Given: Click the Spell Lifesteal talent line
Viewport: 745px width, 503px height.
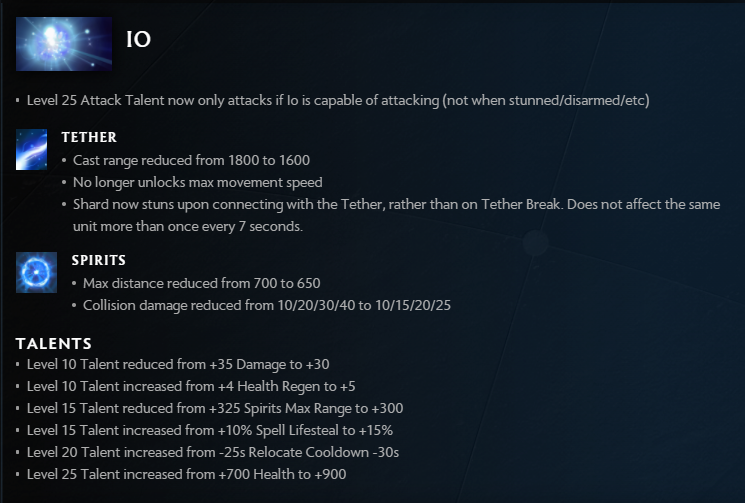Looking at the screenshot, I should point(210,430).
